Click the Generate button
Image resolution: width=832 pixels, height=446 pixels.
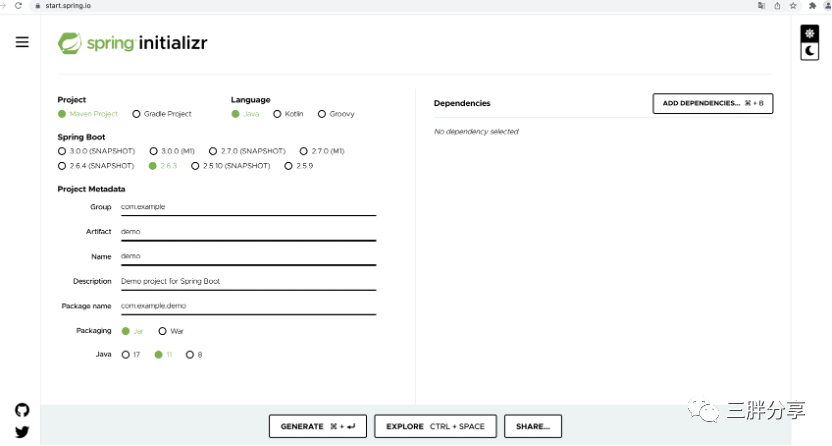point(317,426)
